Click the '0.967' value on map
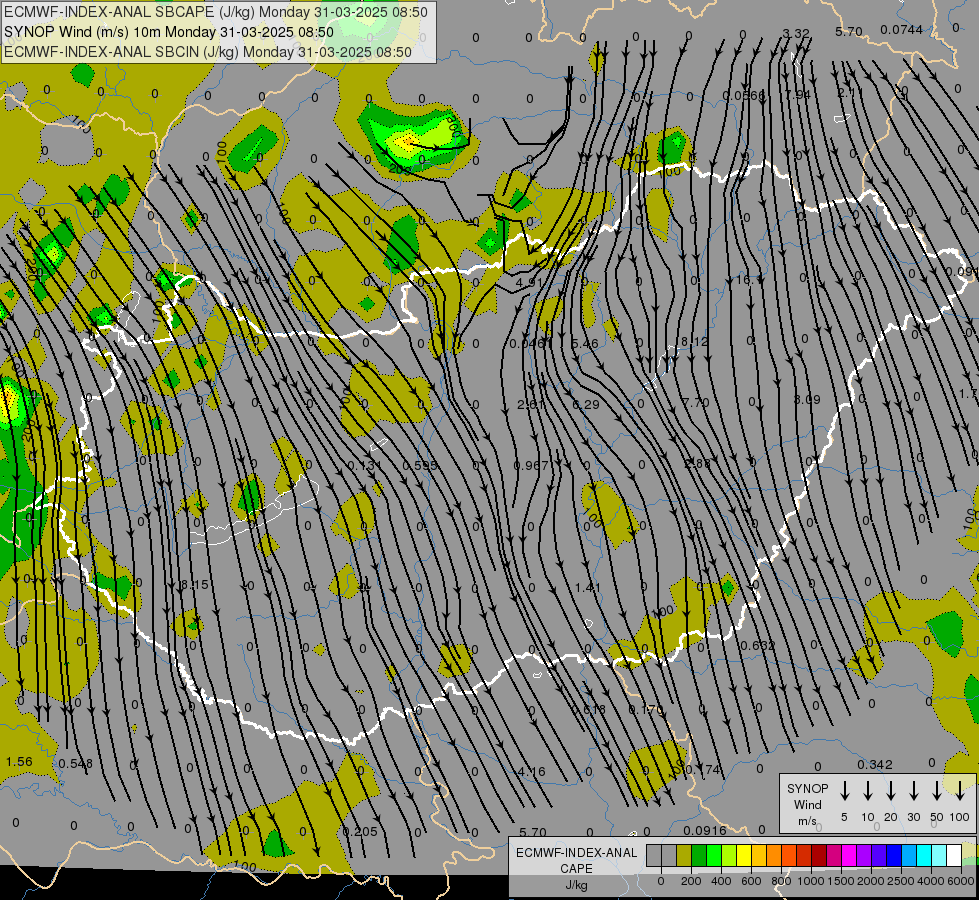979x900 pixels. click(531, 466)
